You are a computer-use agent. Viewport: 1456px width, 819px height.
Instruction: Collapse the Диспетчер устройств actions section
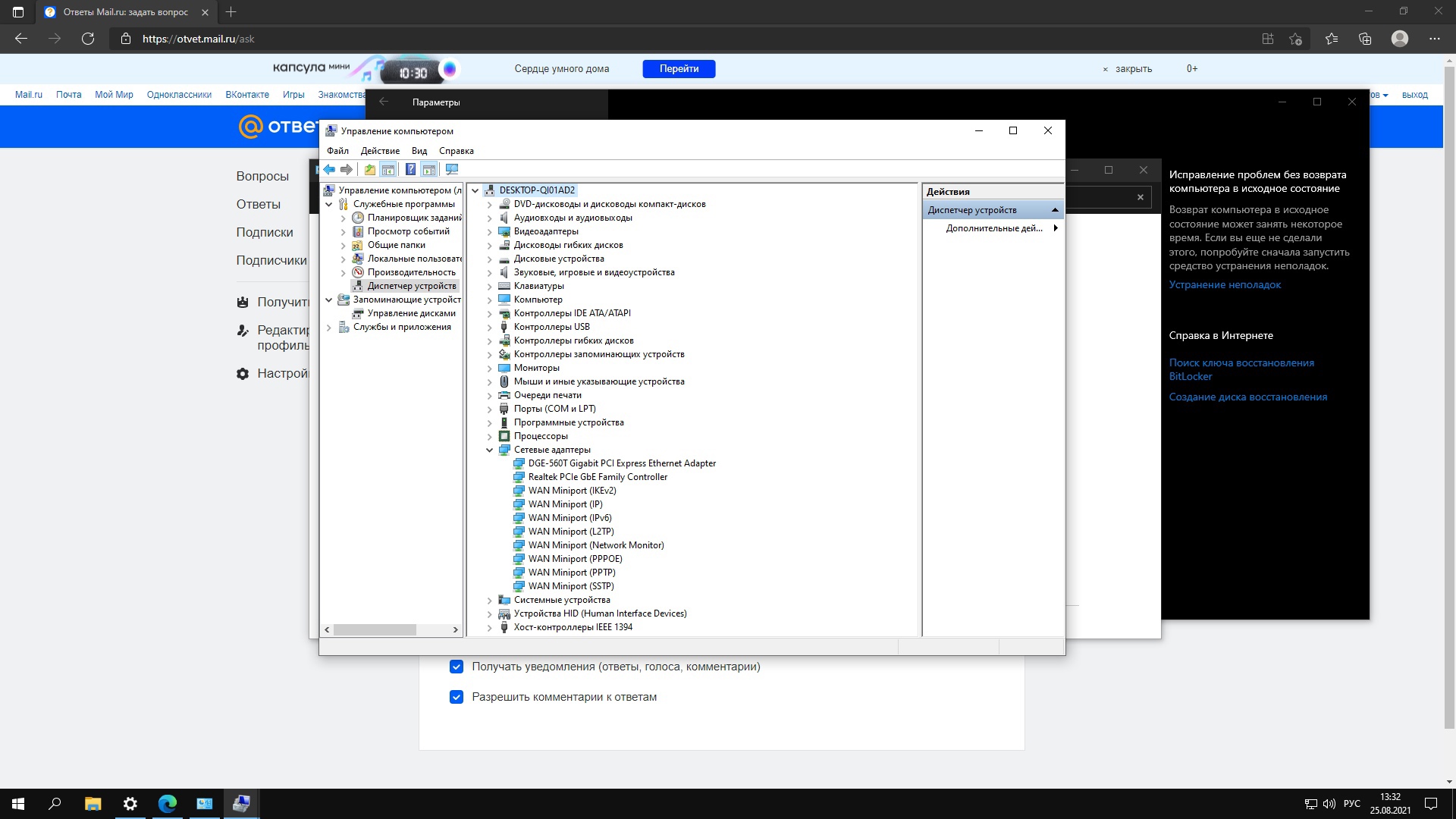(1055, 210)
